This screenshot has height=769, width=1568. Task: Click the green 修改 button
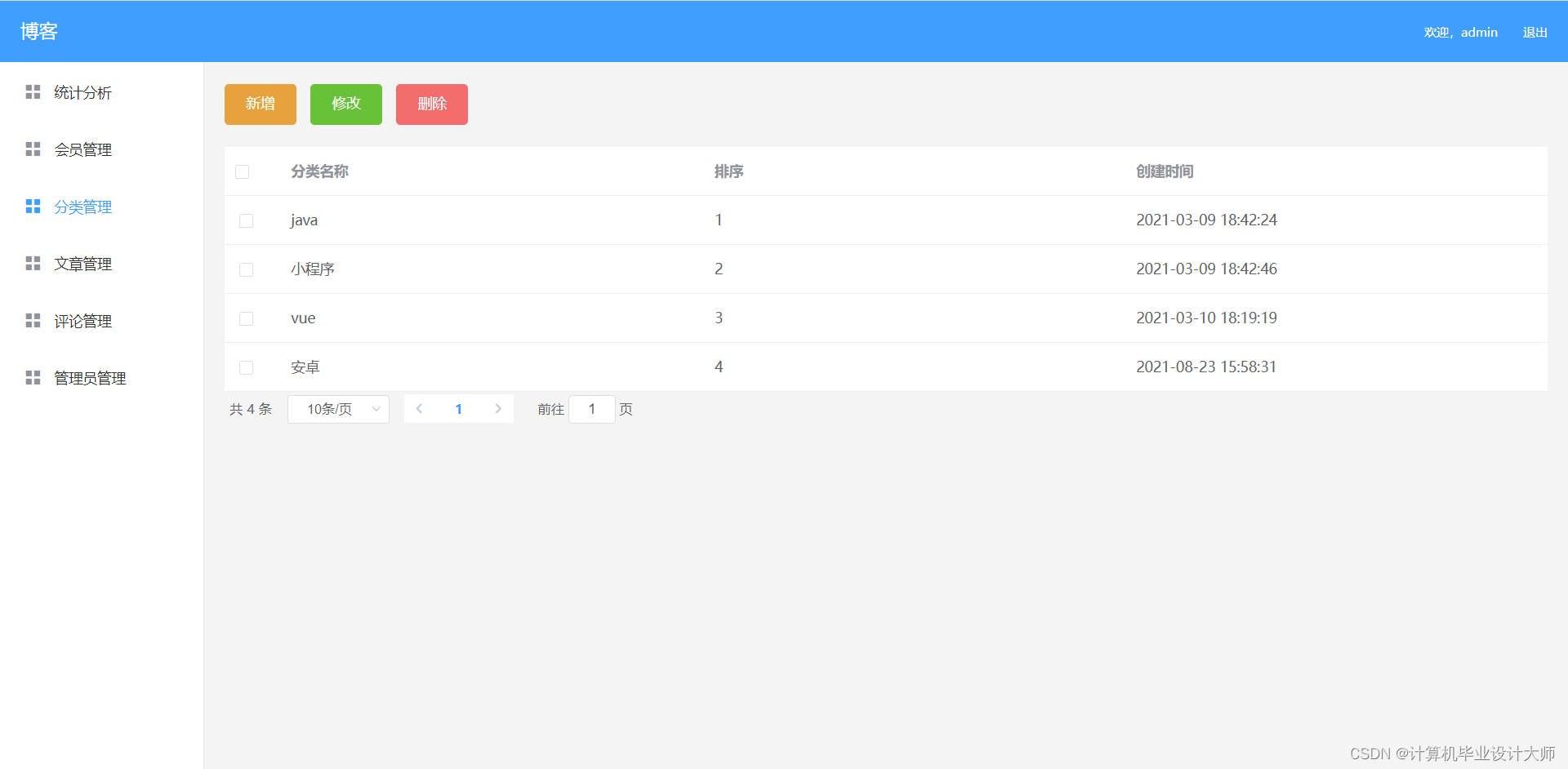pyautogui.click(x=346, y=104)
